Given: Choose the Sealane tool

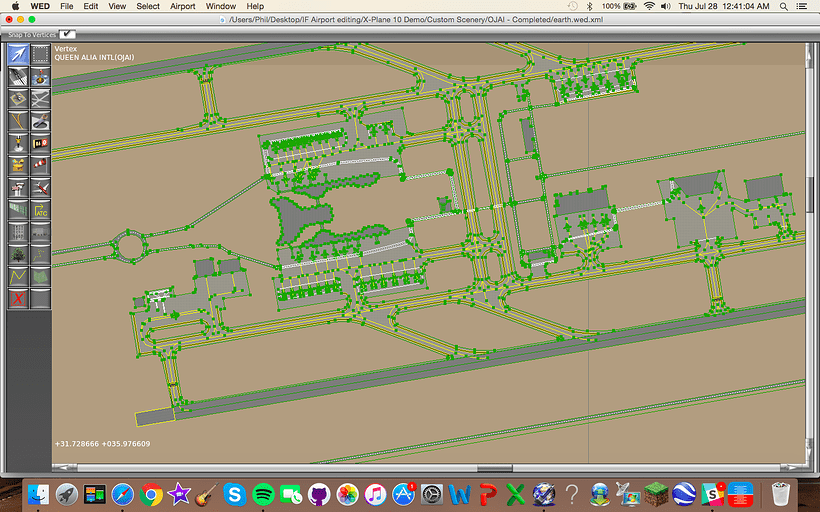Looking at the screenshot, I should (40, 76).
